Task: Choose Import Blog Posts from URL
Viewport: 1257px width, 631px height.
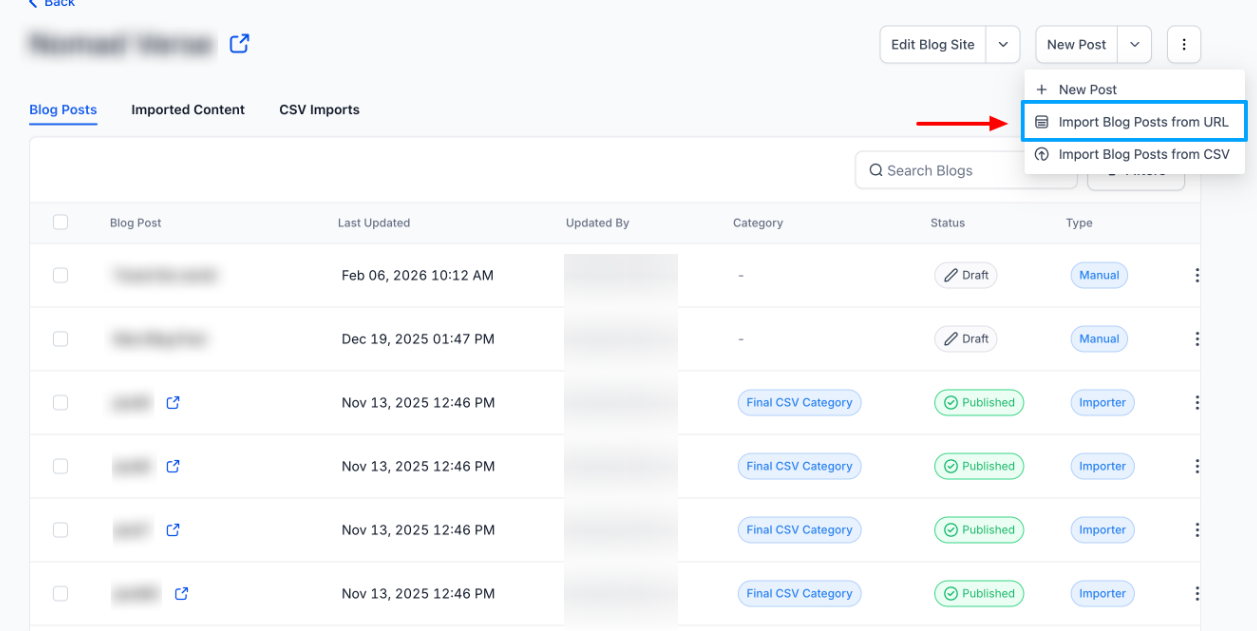Action: point(1143,122)
